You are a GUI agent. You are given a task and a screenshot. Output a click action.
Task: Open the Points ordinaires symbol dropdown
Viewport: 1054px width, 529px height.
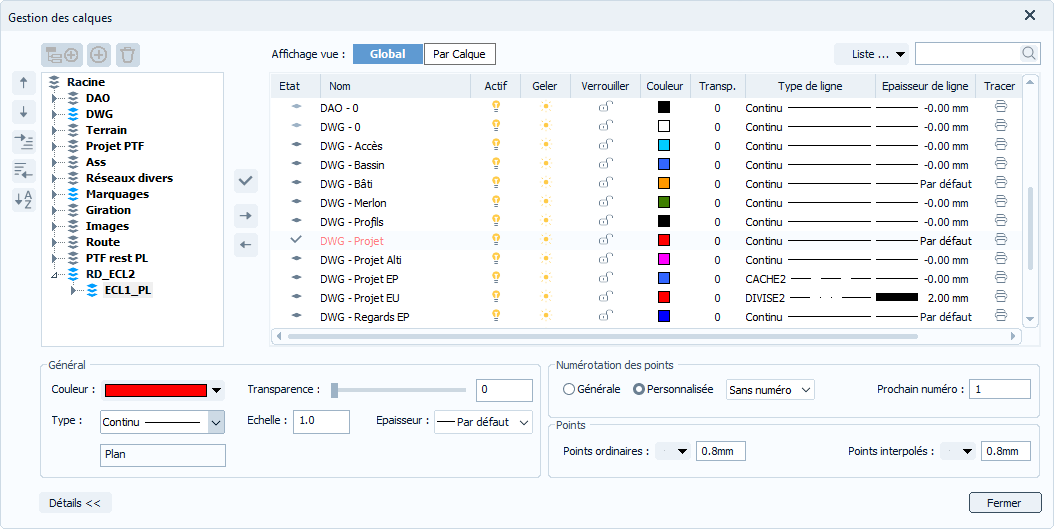pyautogui.click(x=674, y=451)
